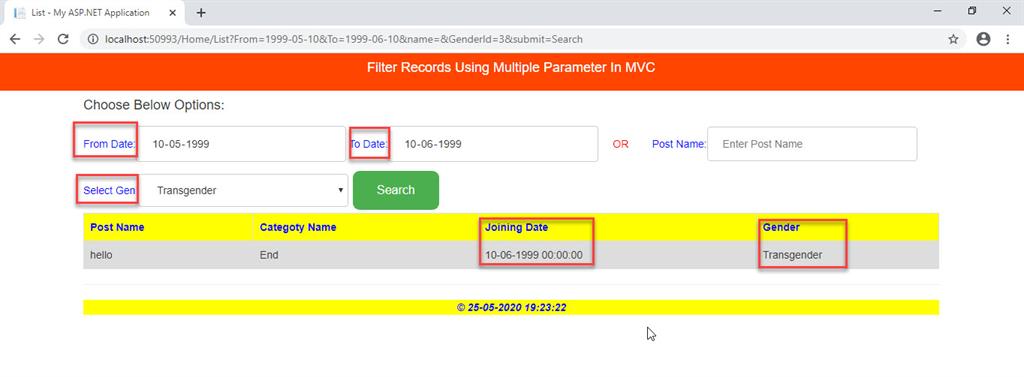Click the 'End' category cell
The image size is (1024, 377).
[x=268, y=255]
